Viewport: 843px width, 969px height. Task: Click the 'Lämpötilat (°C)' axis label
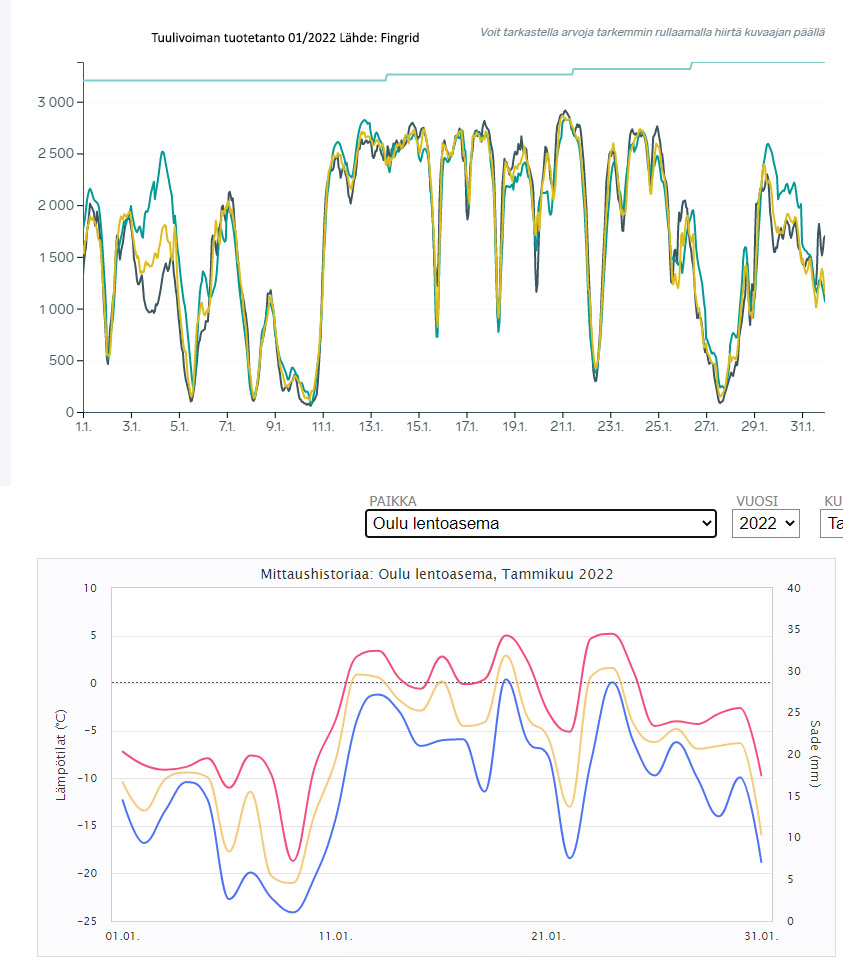(x=61, y=755)
